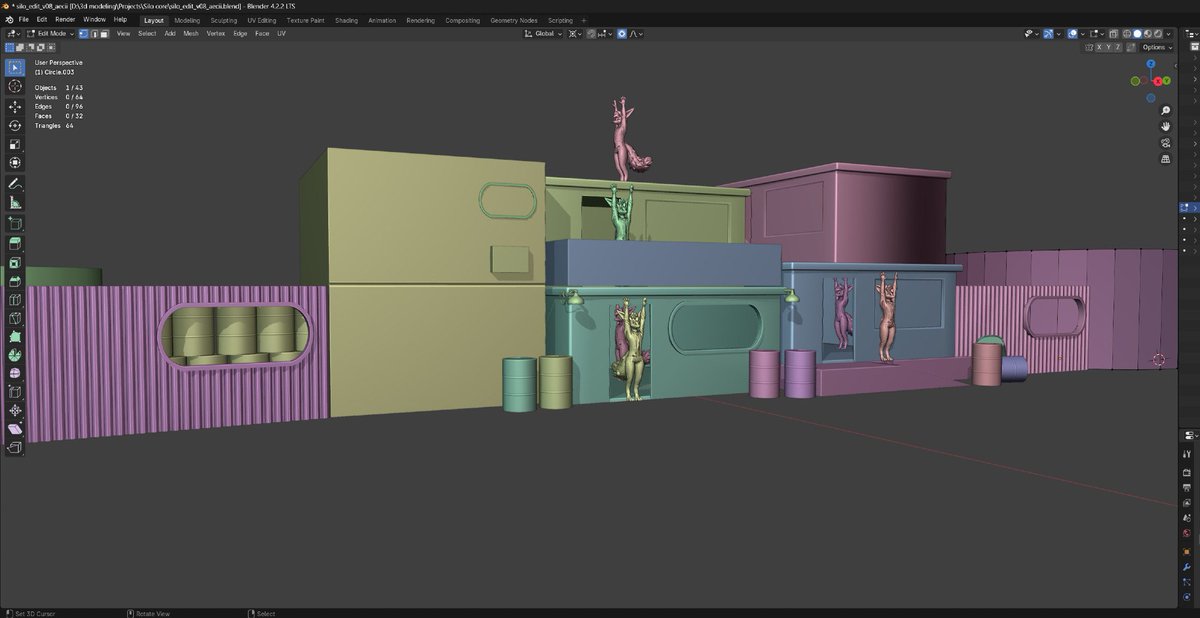Image resolution: width=1200 pixels, height=618 pixels.
Task: Select the Bevel tool
Action: [x=15, y=280]
